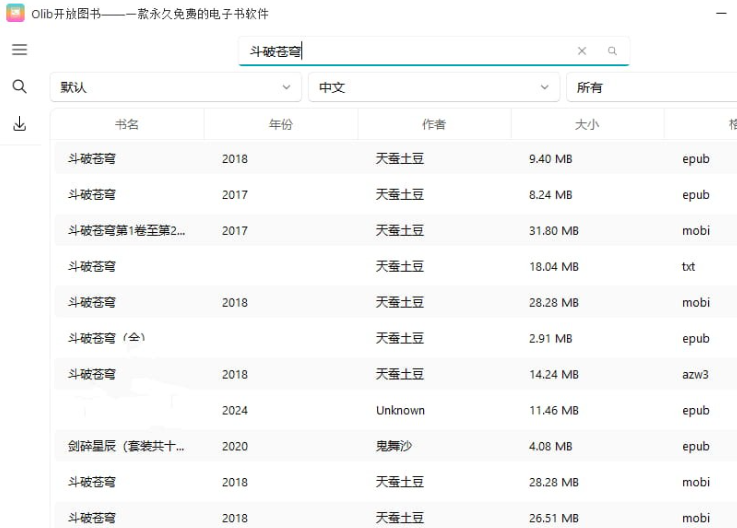The height and width of the screenshot is (528, 737).
Task: Minimize the Olib window
Action: [x=722, y=13]
